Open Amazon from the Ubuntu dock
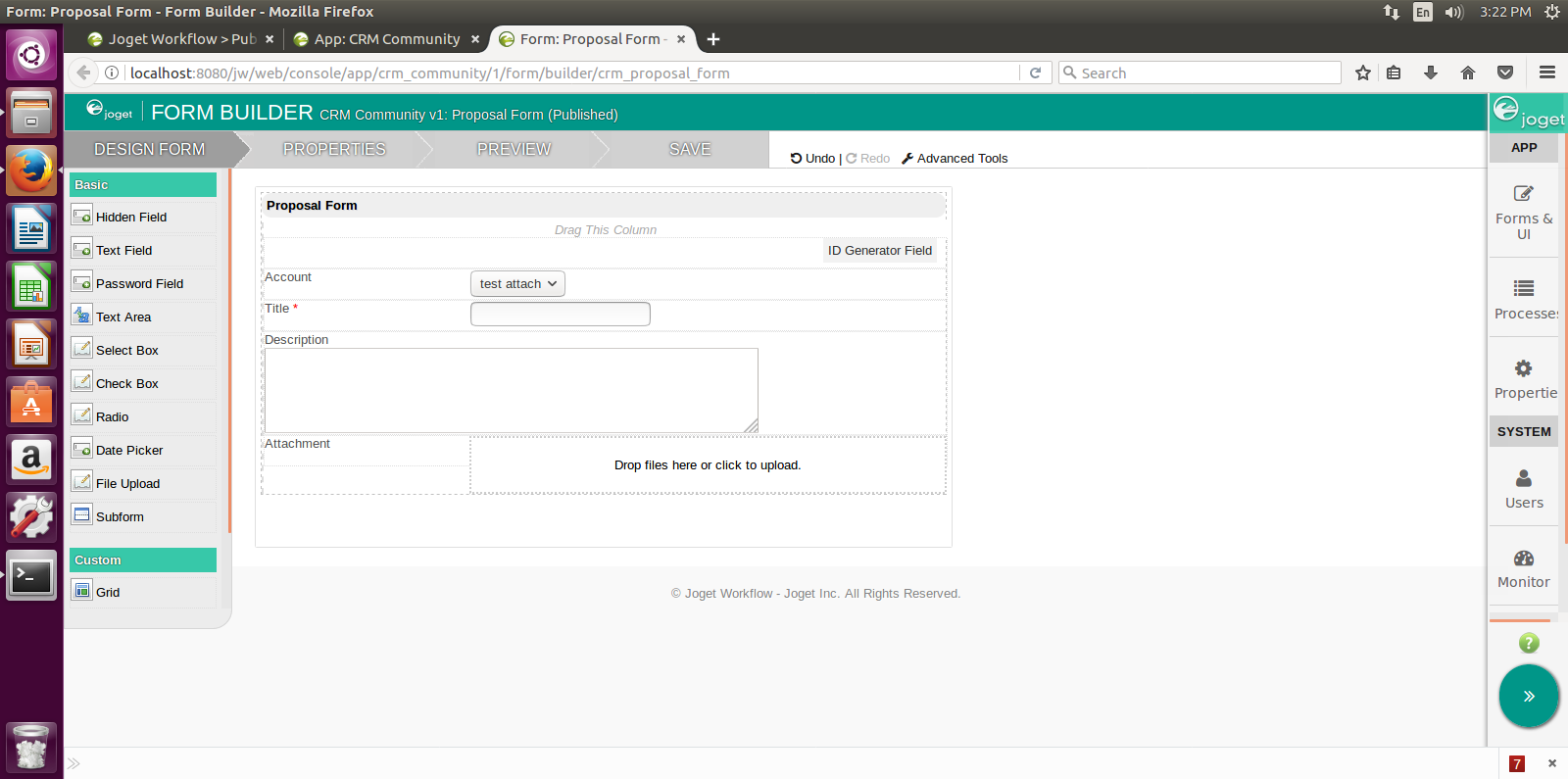This screenshot has height=779, width=1568. (x=31, y=460)
